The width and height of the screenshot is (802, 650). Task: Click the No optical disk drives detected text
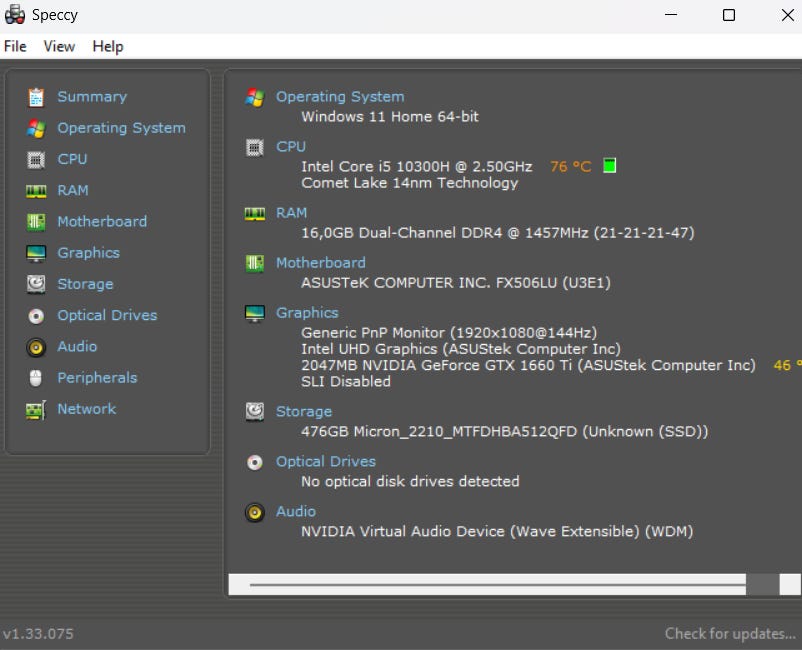pos(410,481)
